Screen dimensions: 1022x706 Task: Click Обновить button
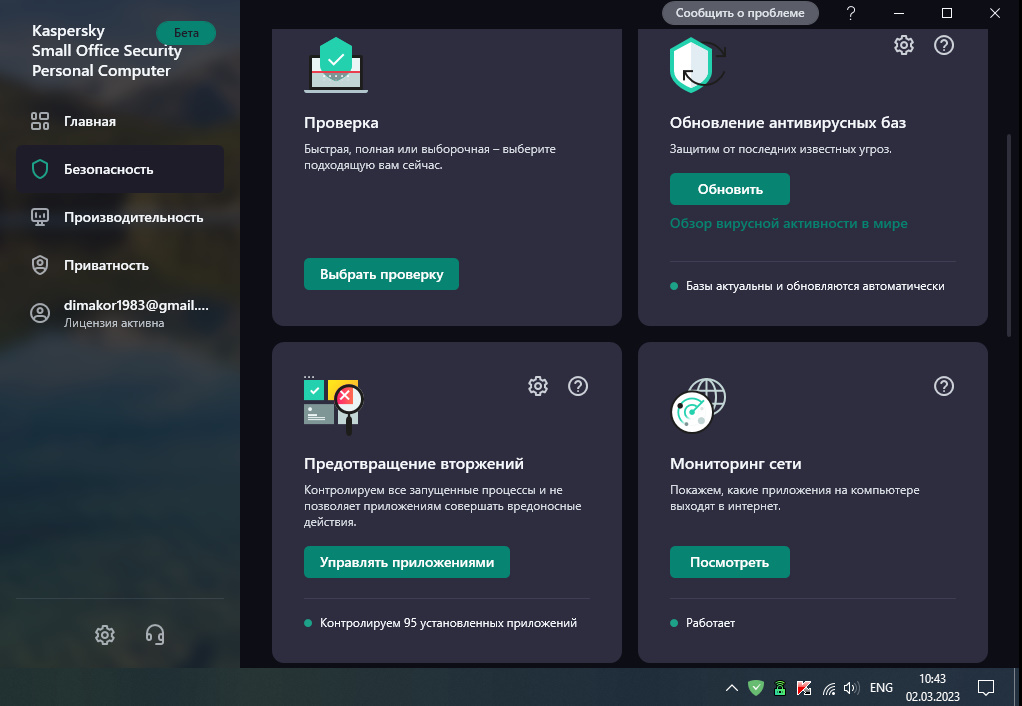(729, 189)
